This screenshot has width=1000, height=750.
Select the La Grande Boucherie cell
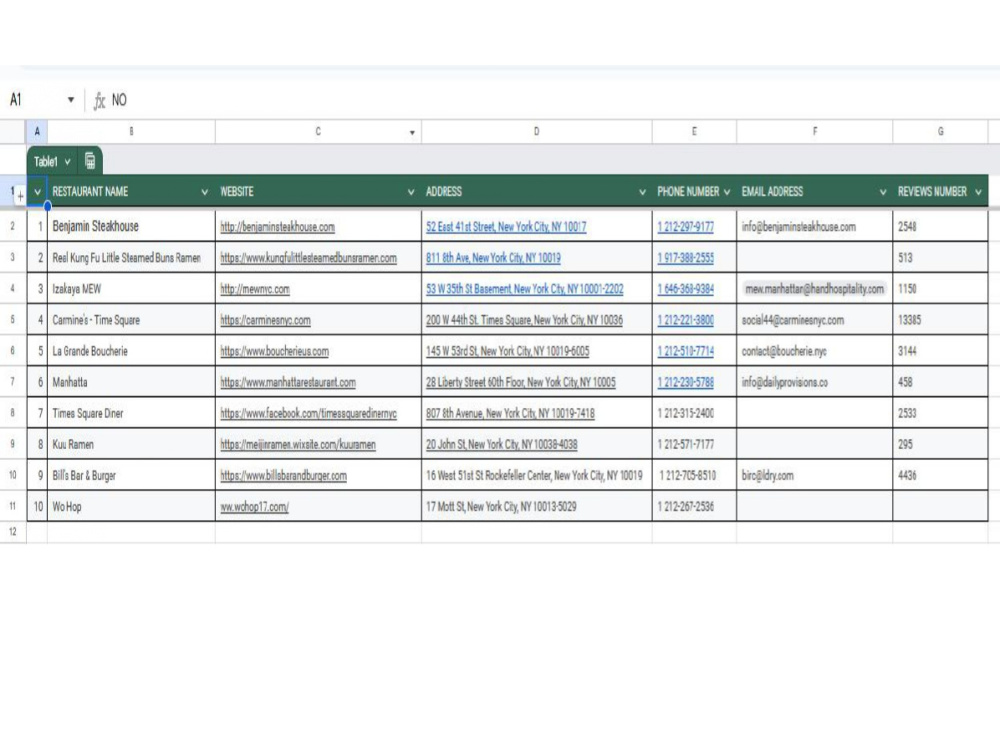pos(131,351)
